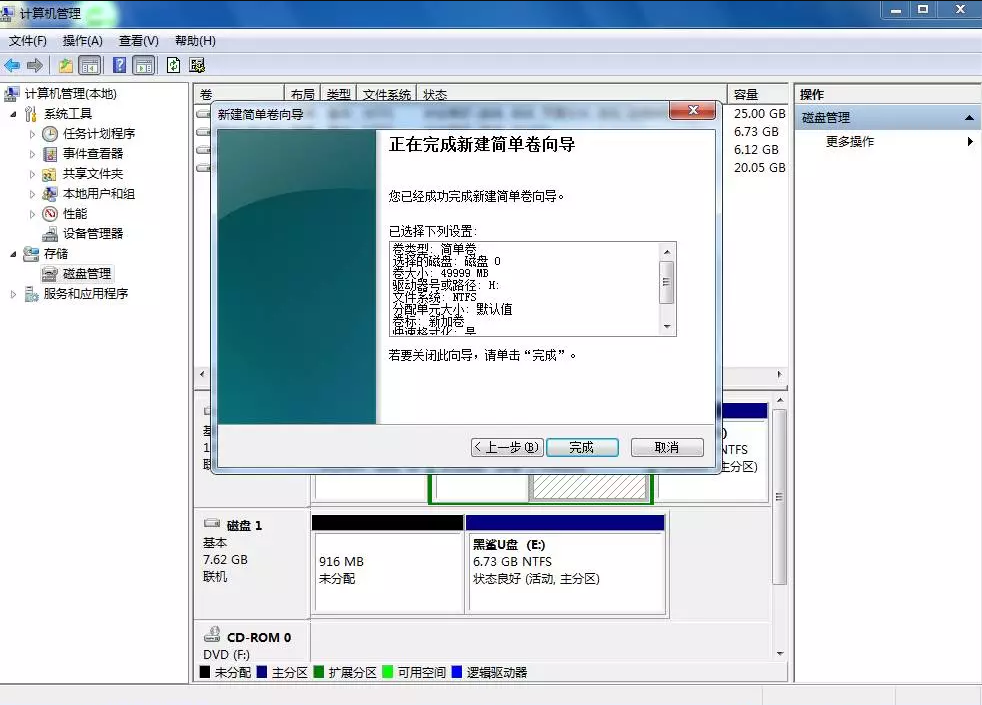Click the refresh document toolbar icon
982x705 pixels.
point(173,65)
